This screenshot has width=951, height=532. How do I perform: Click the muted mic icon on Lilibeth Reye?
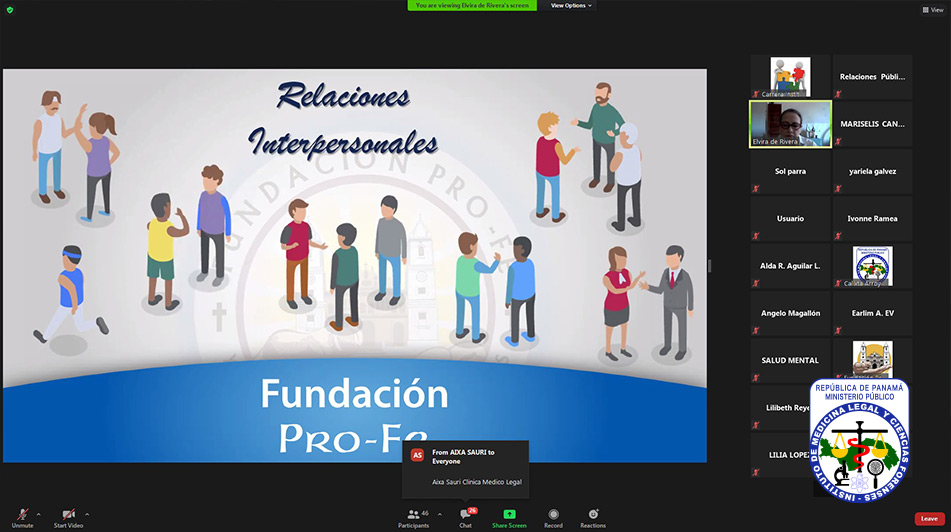[756, 425]
